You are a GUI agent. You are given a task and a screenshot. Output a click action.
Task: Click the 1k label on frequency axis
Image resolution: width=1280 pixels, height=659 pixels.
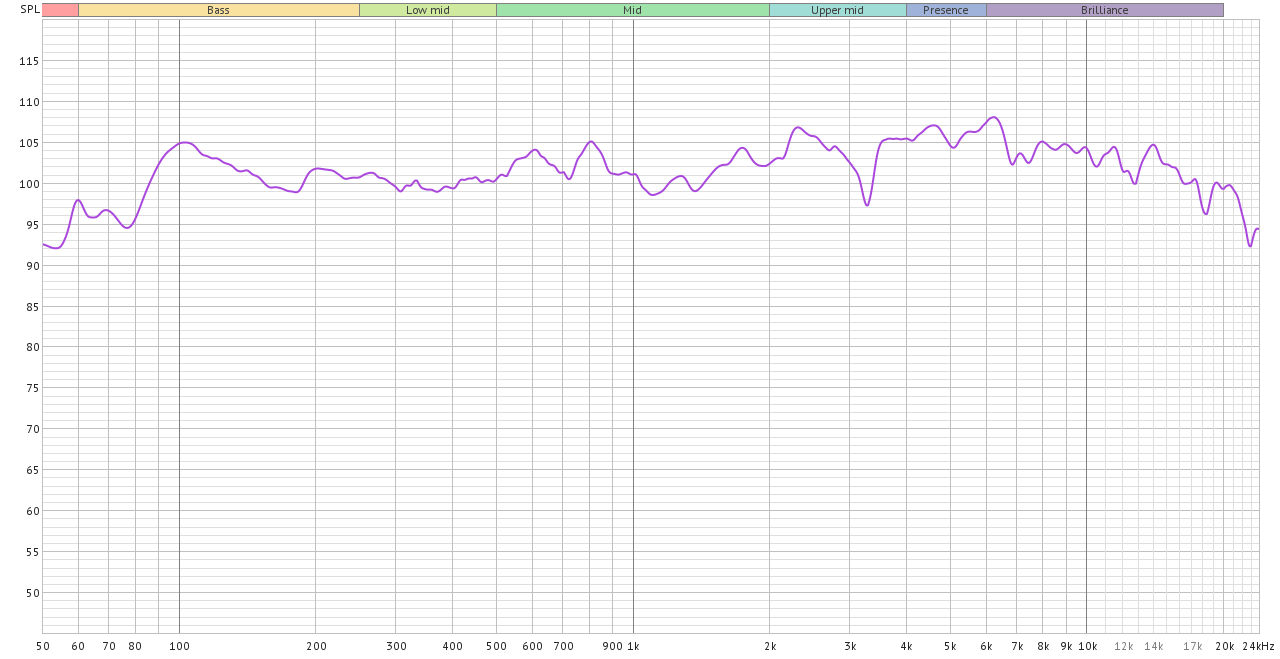click(x=633, y=646)
